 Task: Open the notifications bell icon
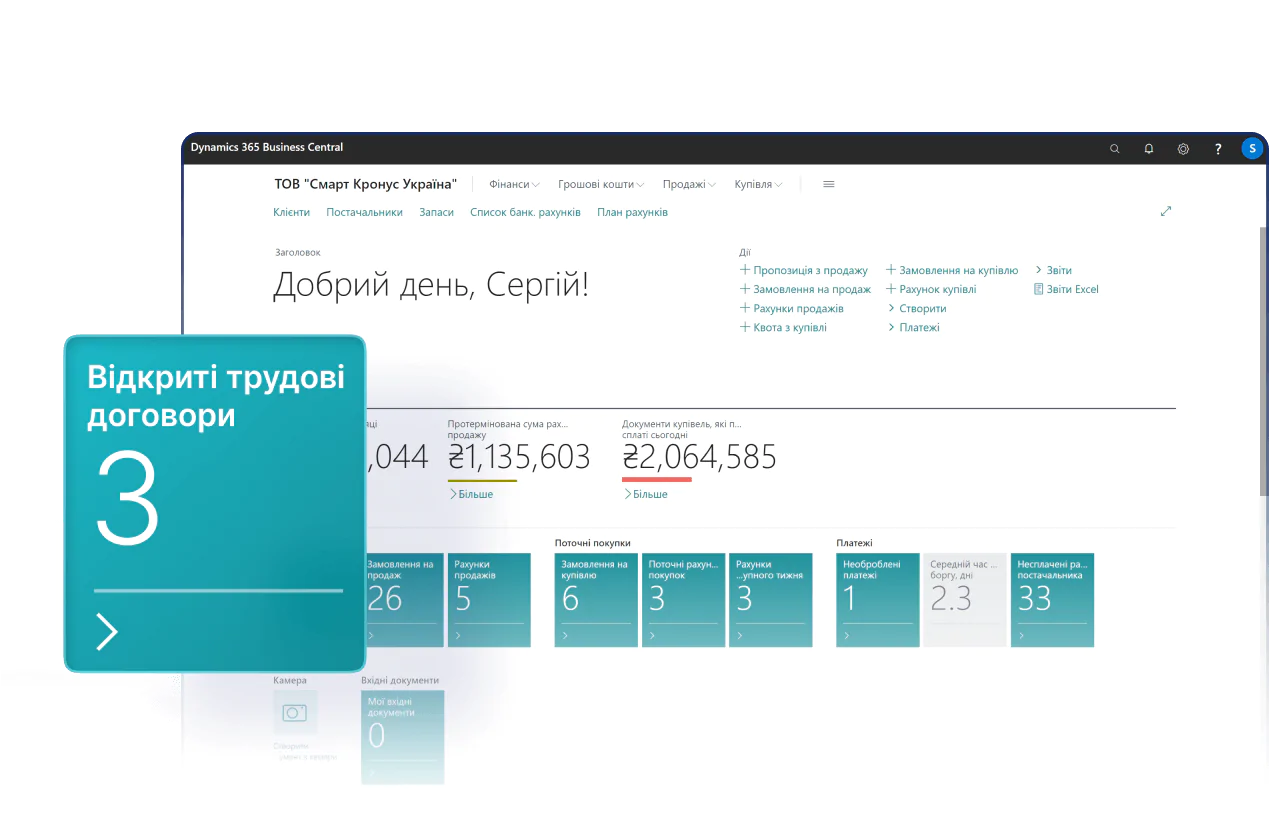pyautogui.click(x=1149, y=148)
